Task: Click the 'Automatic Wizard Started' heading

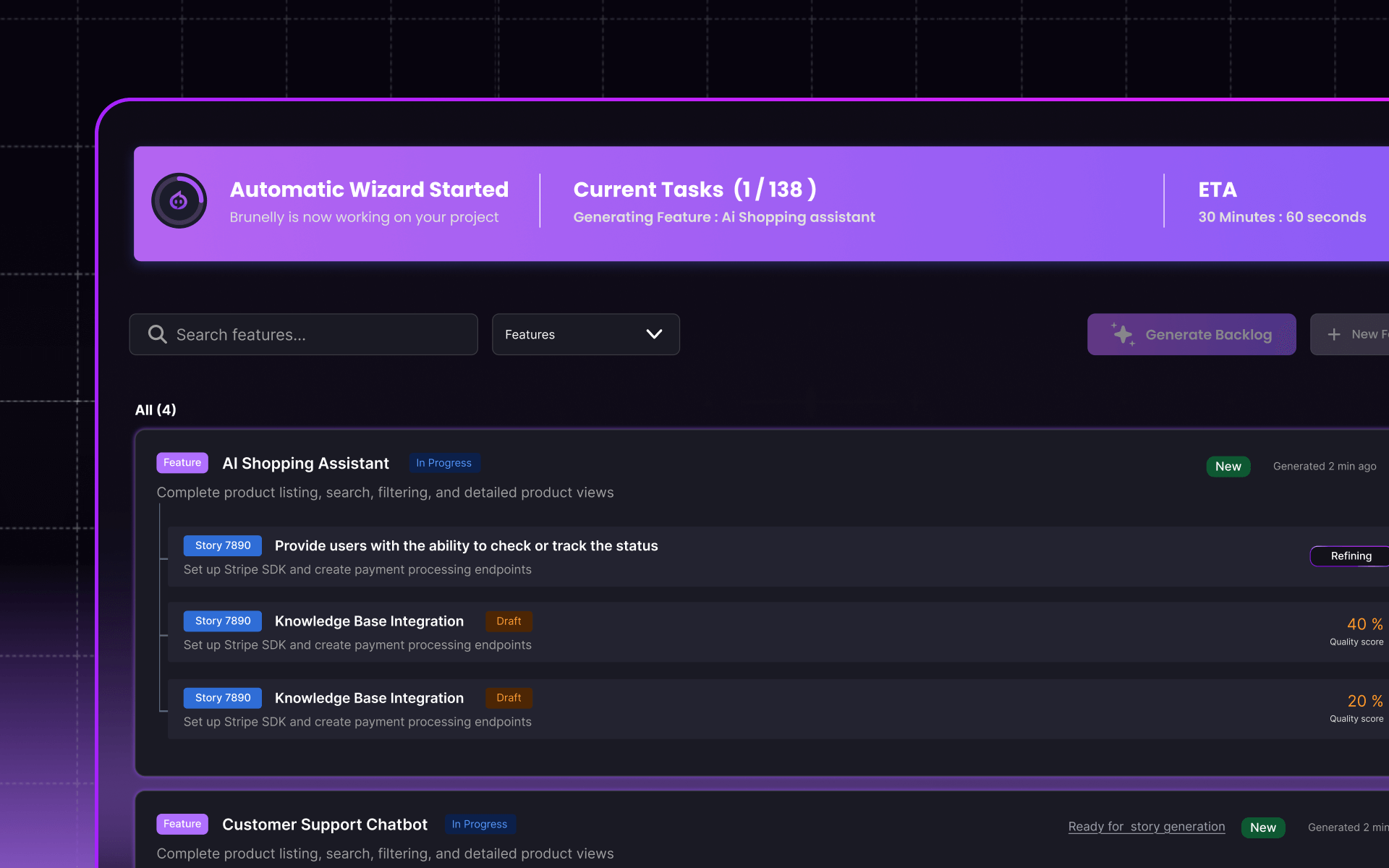Action: pos(369,190)
